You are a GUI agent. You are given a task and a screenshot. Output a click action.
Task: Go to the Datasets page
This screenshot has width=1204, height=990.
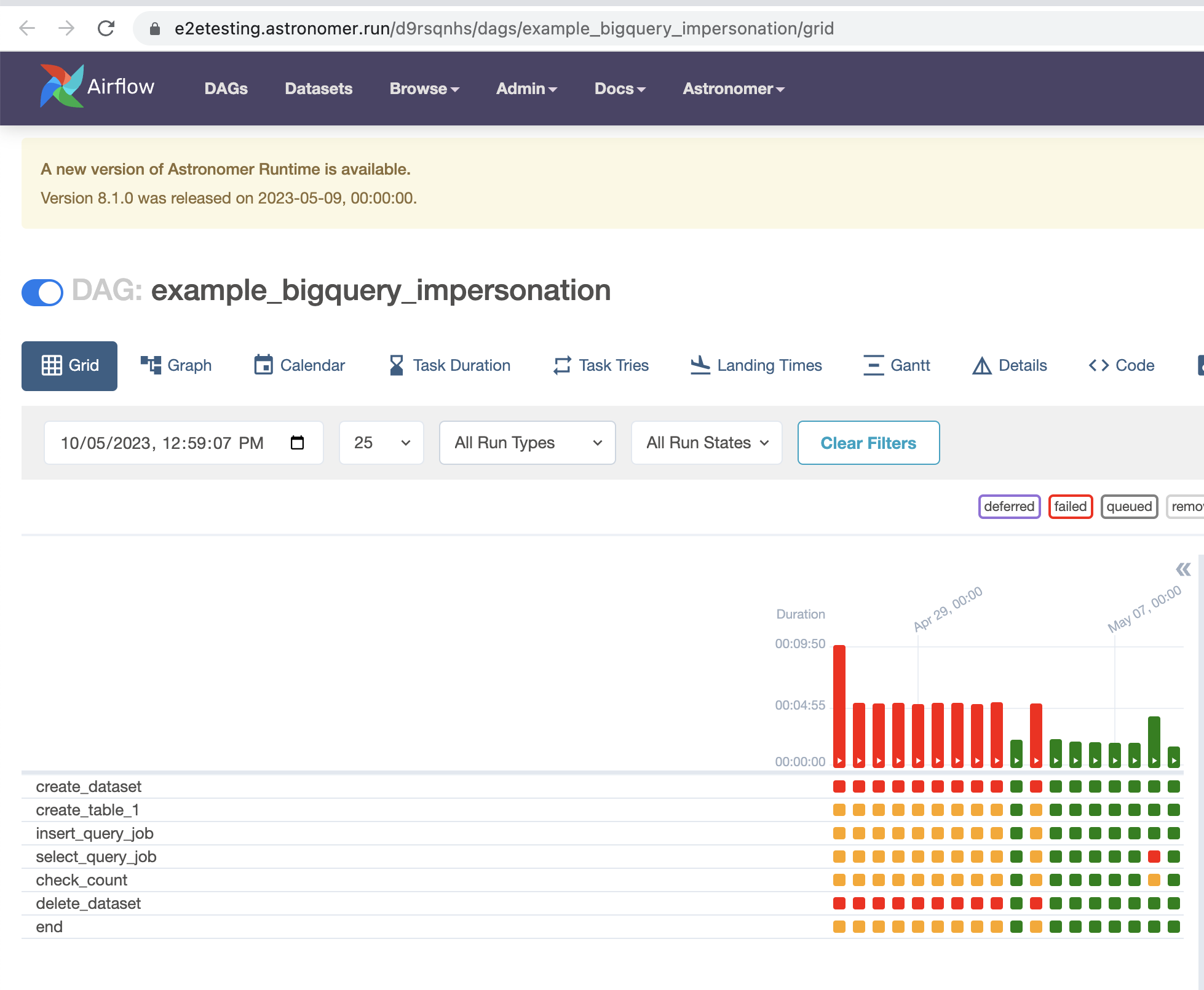pos(318,89)
